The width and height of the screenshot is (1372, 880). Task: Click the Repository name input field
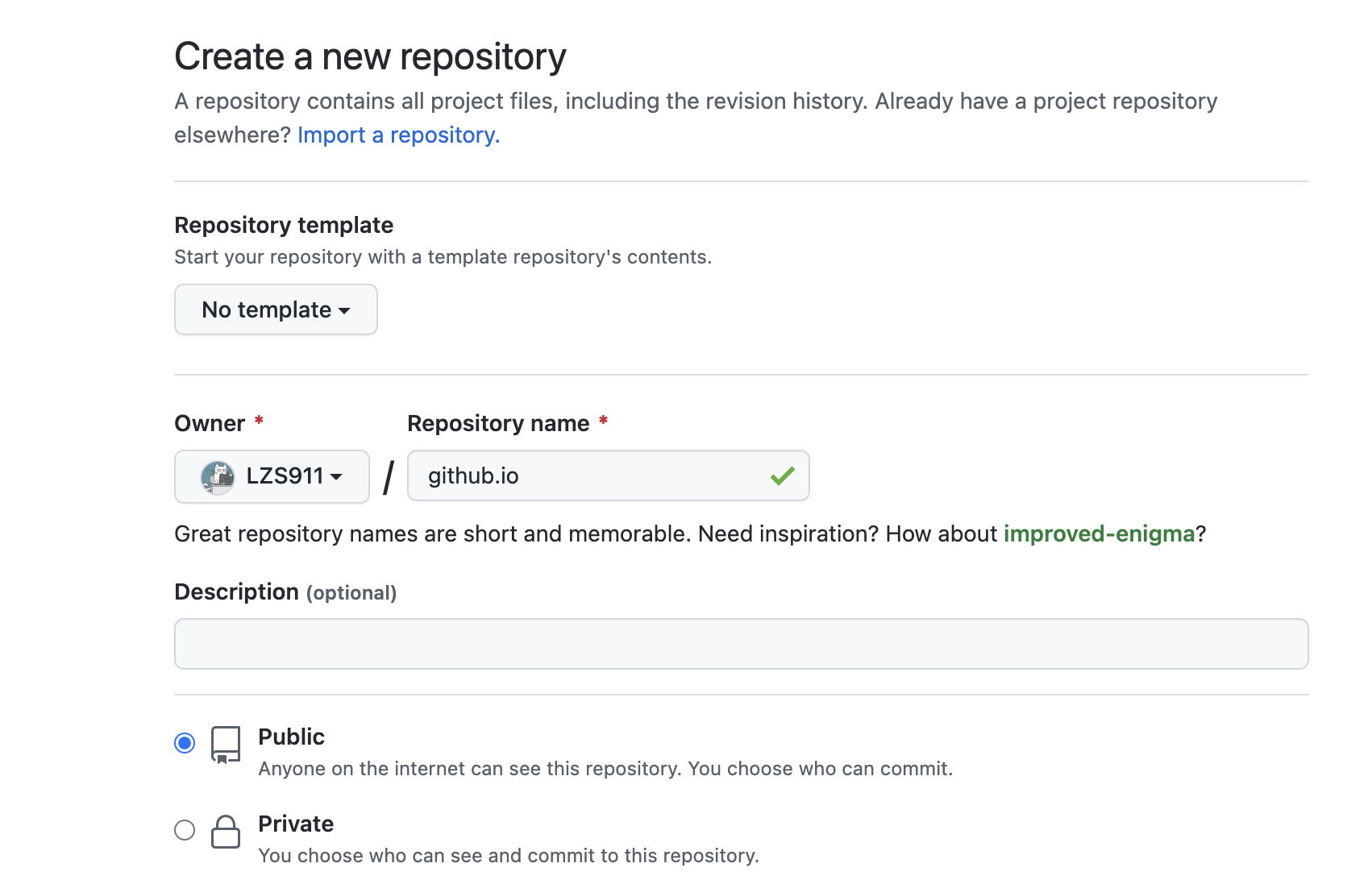click(609, 475)
